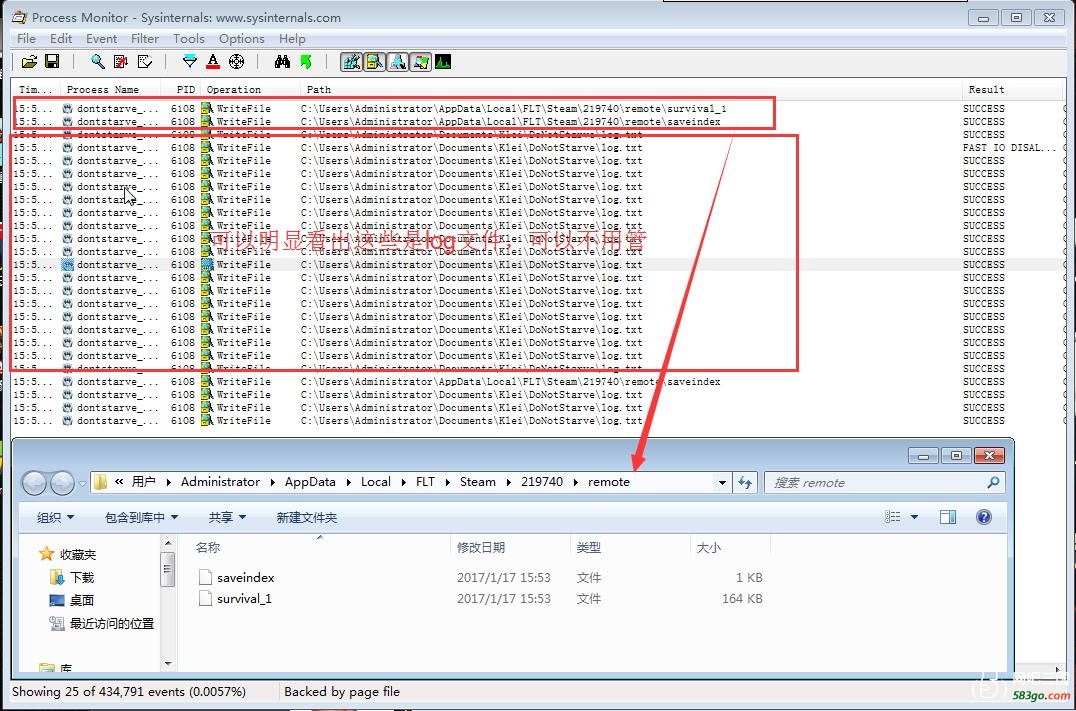The height and width of the screenshot is (711, 1076).
Task: Open Find using the binoculars icon
Action: coord(282,62)
